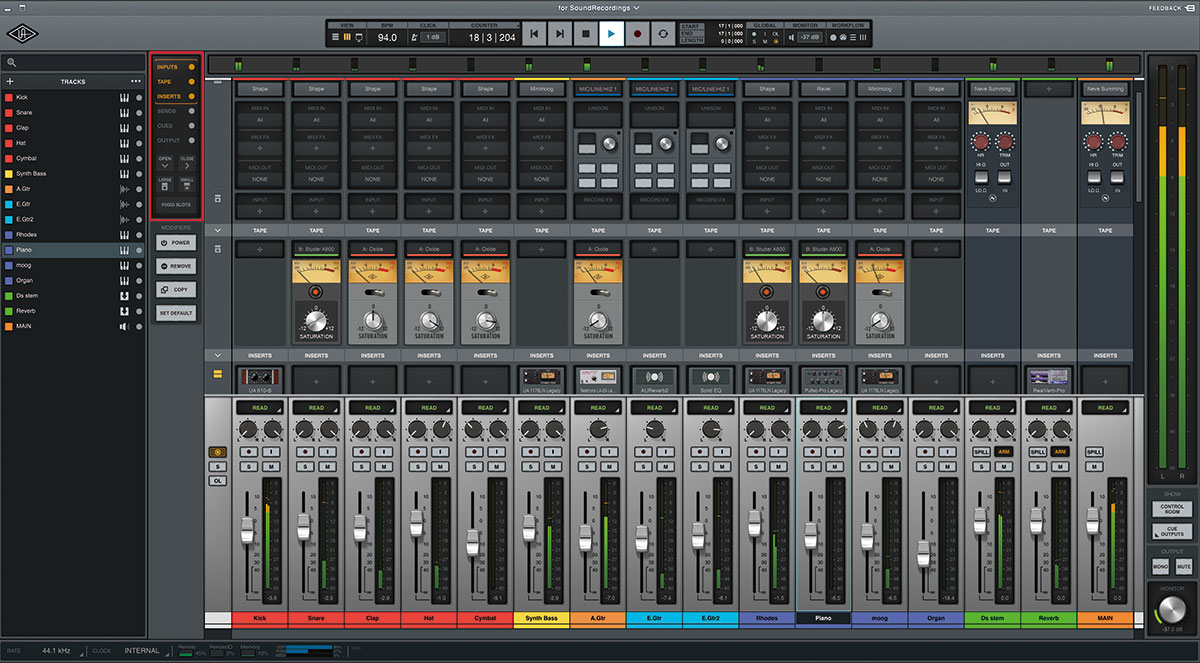The height and width of the screenshot is (663, 1200).
Task: Open the Minimoog instrument selector on Synth Bass
Action: [x=541, y=89]
